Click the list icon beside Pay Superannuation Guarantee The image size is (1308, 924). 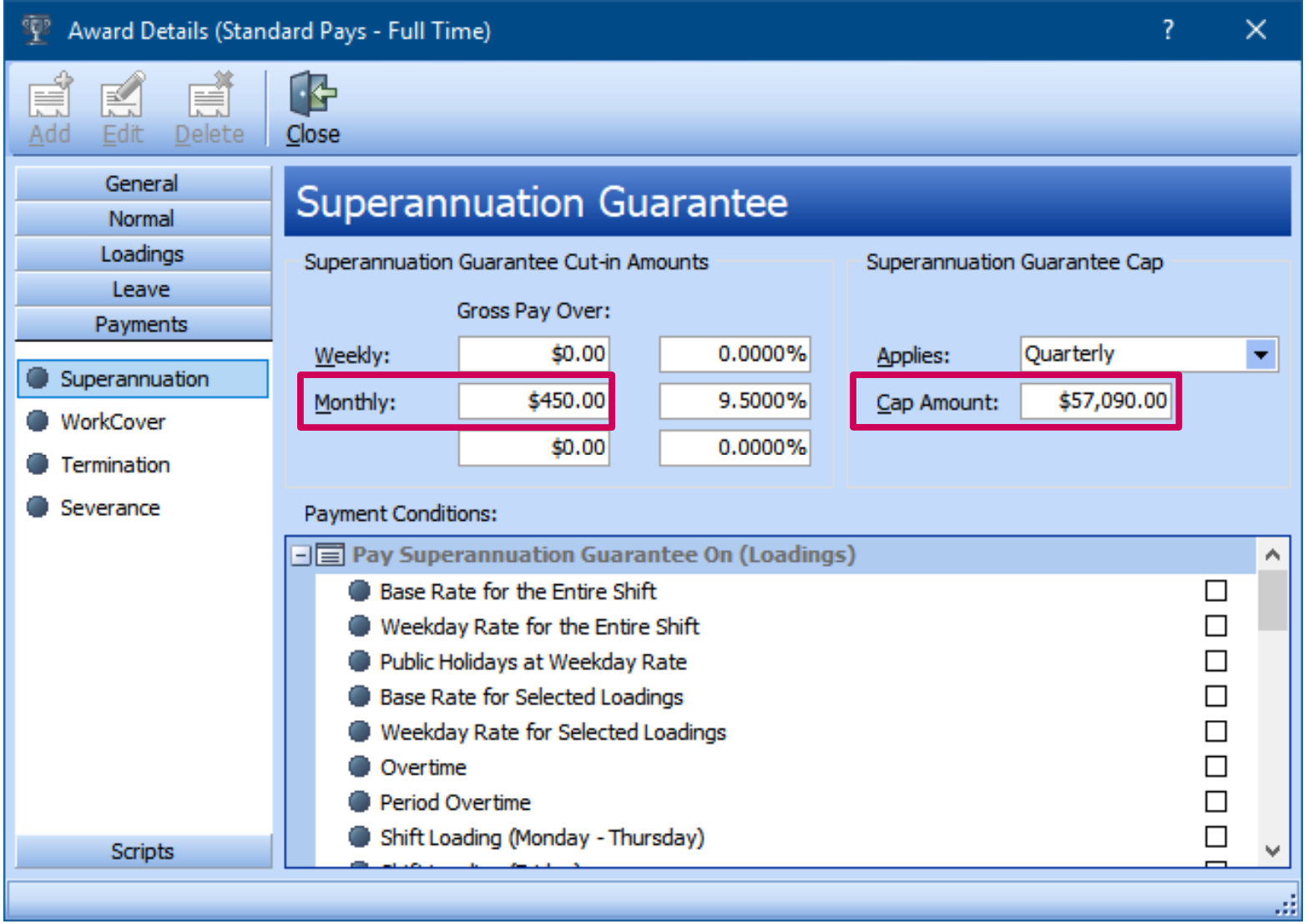click(x=331, y=555)
